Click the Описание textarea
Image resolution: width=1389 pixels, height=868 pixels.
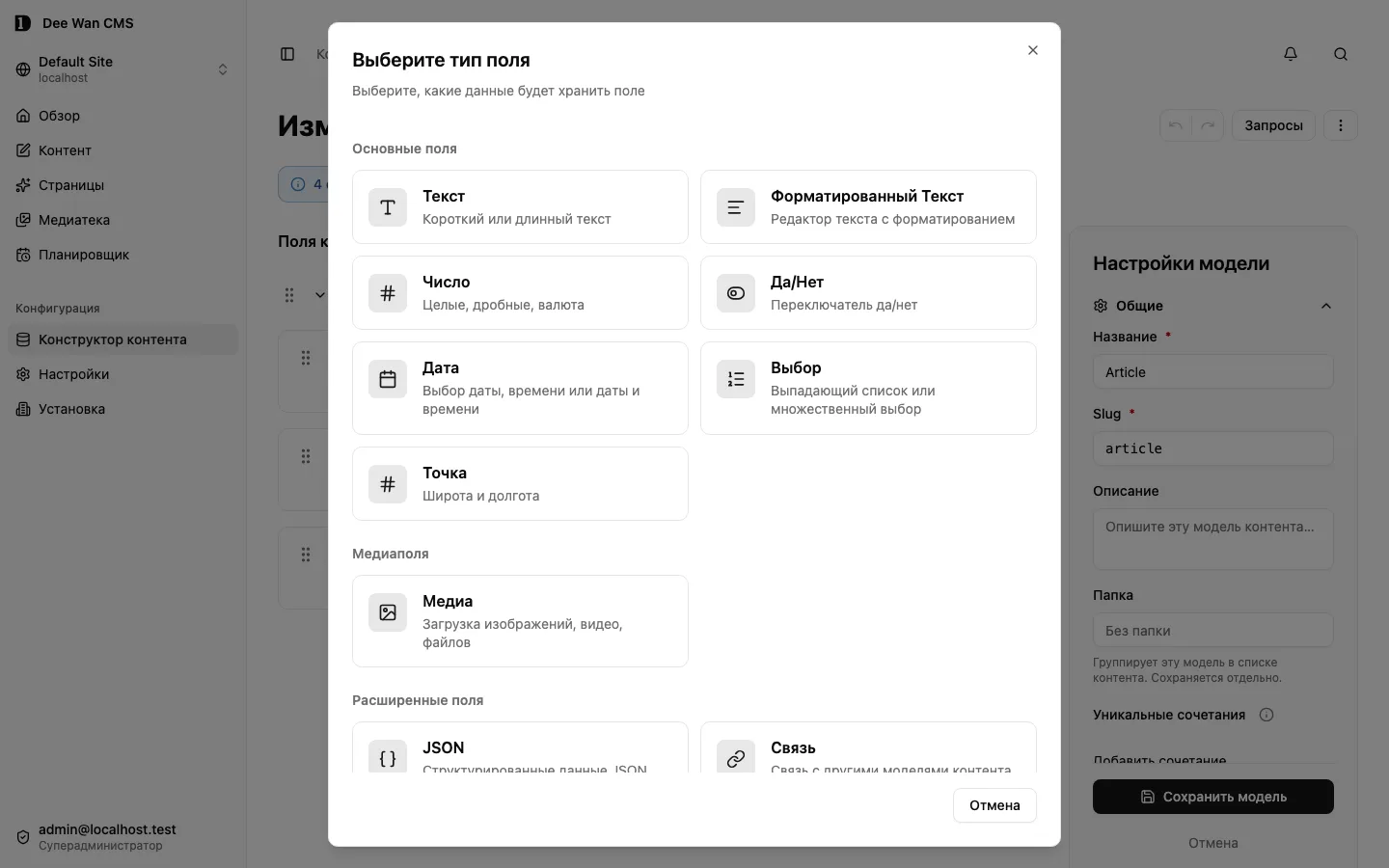click(x=1213, y=539)
